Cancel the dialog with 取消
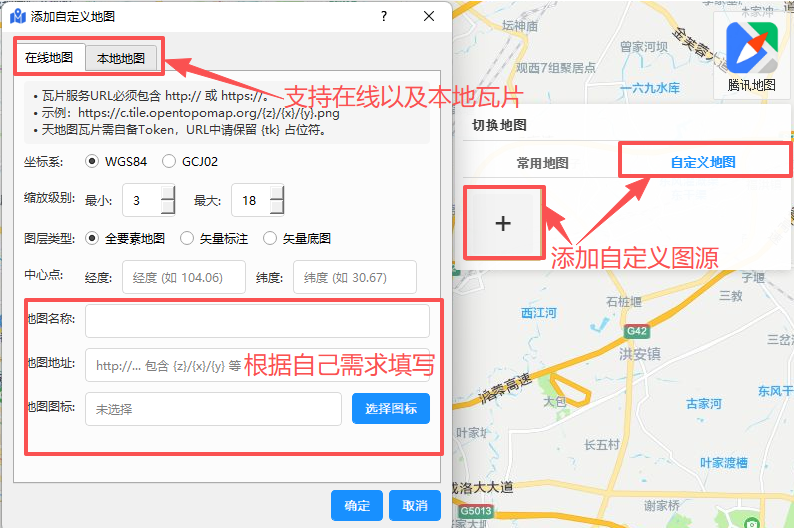 click(415, 505)
